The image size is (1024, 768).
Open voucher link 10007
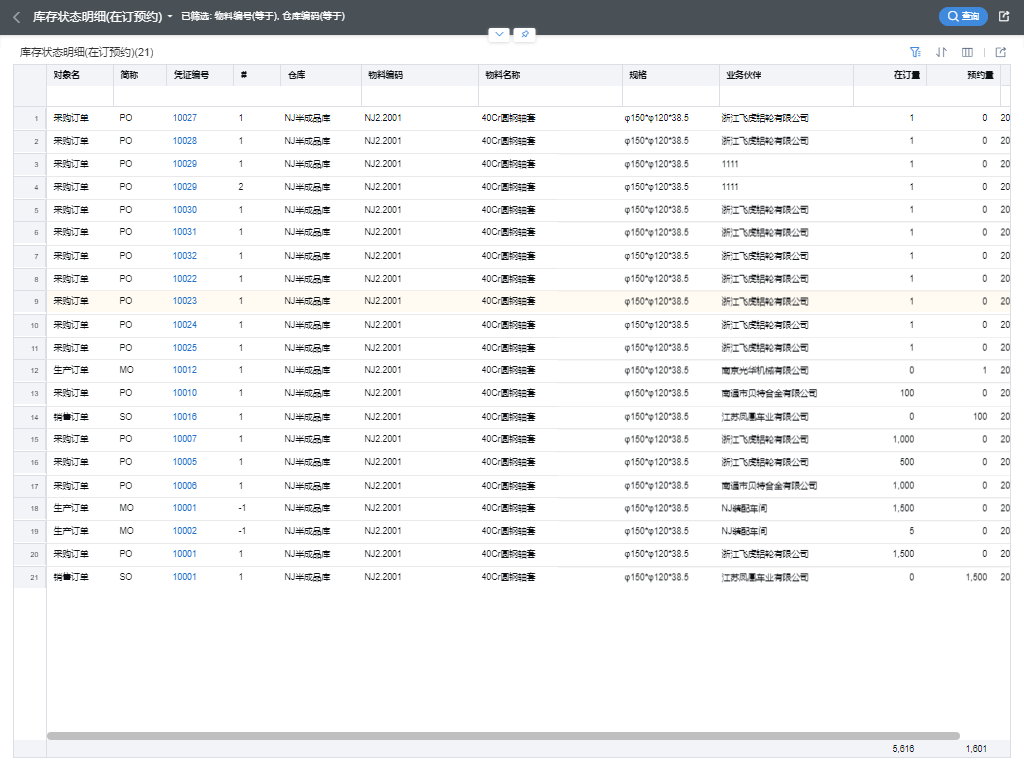[x=185, y=440]
